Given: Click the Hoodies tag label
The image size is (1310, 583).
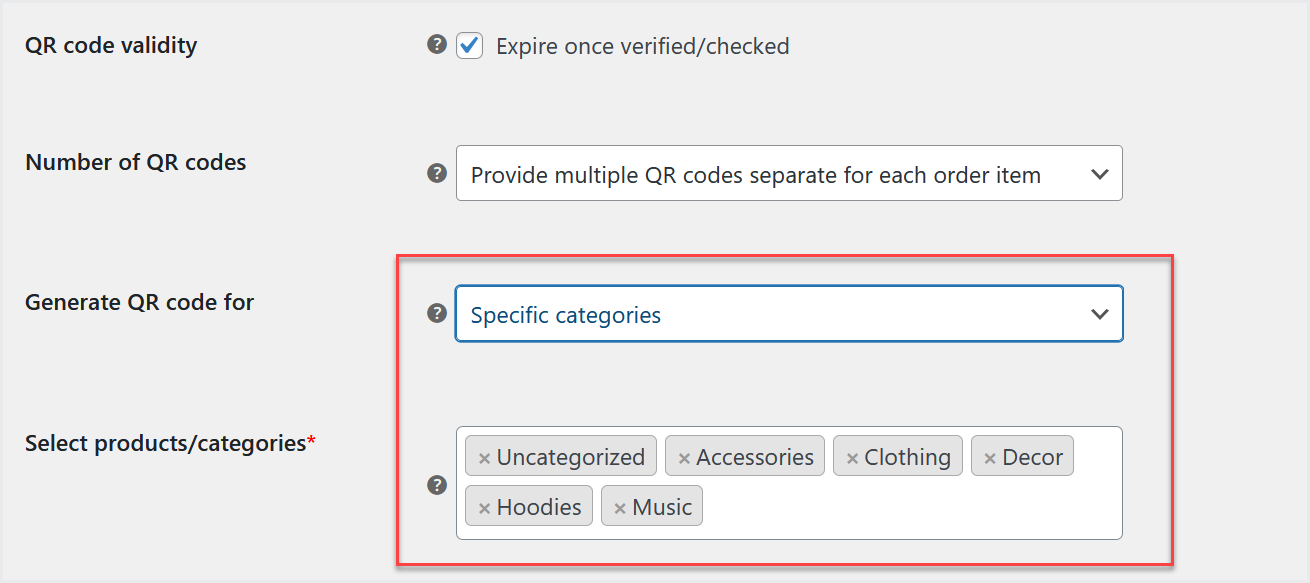Looking at the screenshot, I should pos(539,507).
